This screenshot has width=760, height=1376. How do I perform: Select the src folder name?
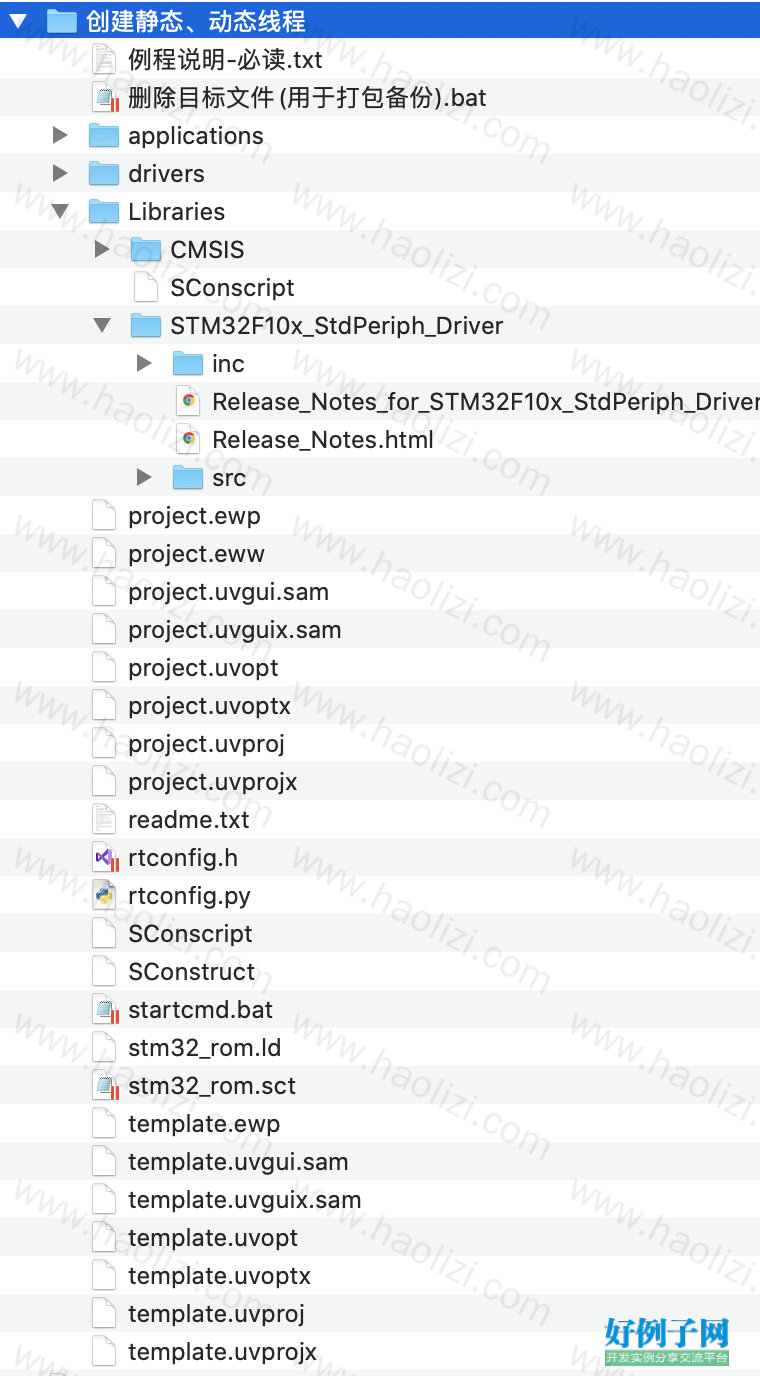coord(229,477)
